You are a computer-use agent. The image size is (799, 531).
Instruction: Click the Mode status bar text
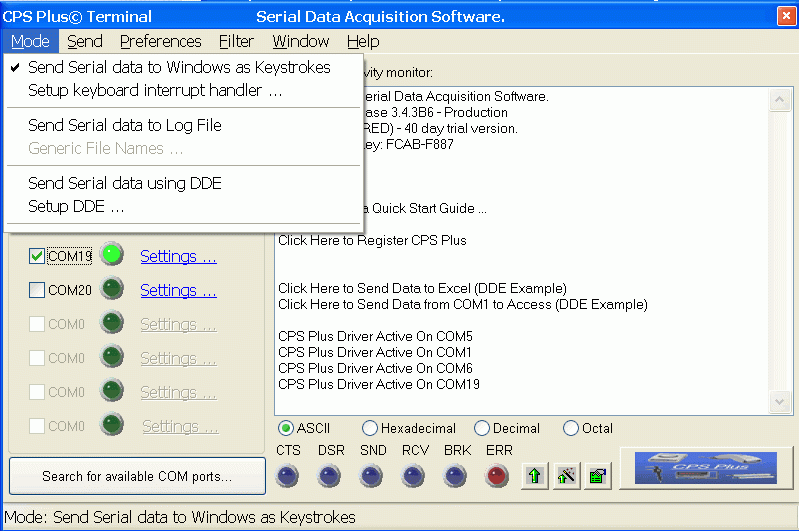tap(179, 517)
